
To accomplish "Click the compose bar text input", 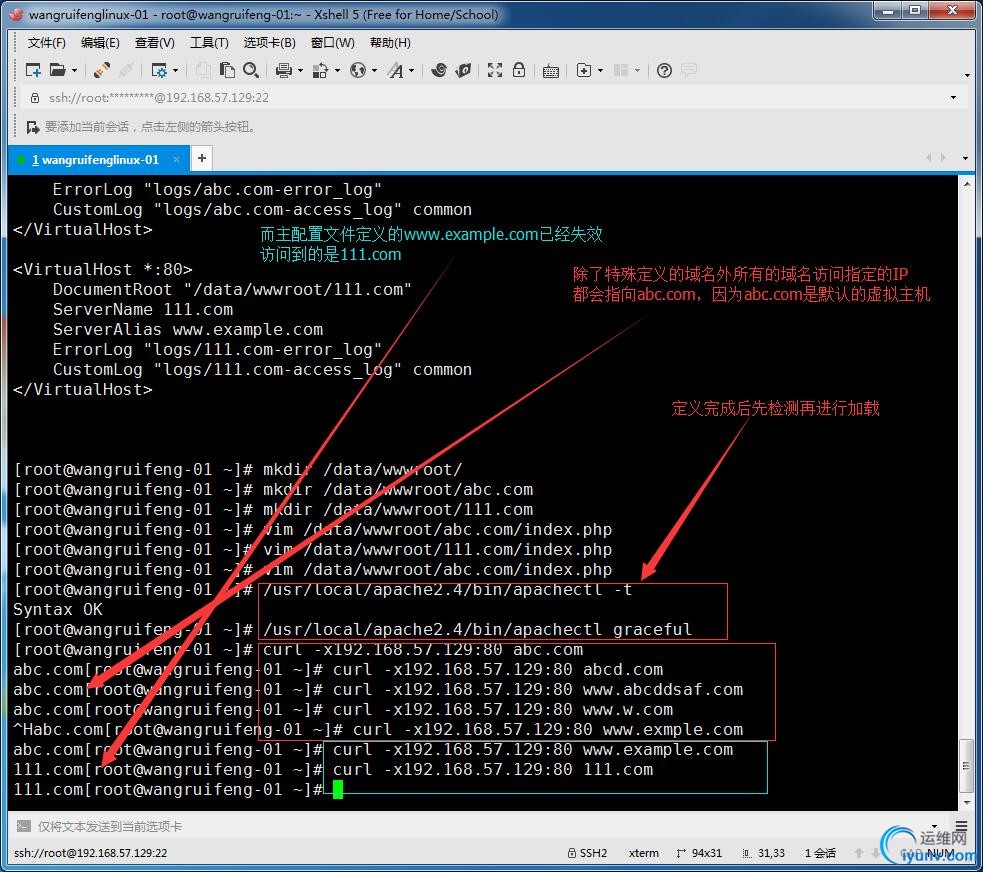I will [480, 826].
